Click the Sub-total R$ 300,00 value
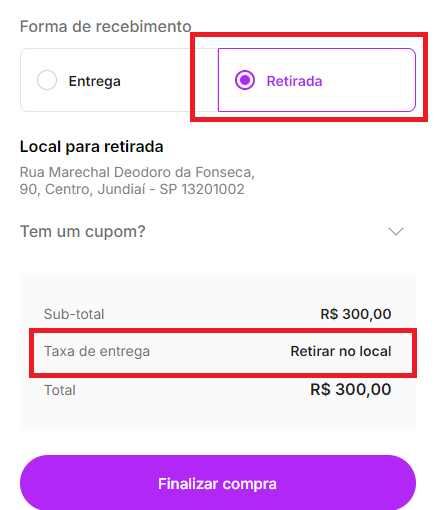 tap(356, 314)
